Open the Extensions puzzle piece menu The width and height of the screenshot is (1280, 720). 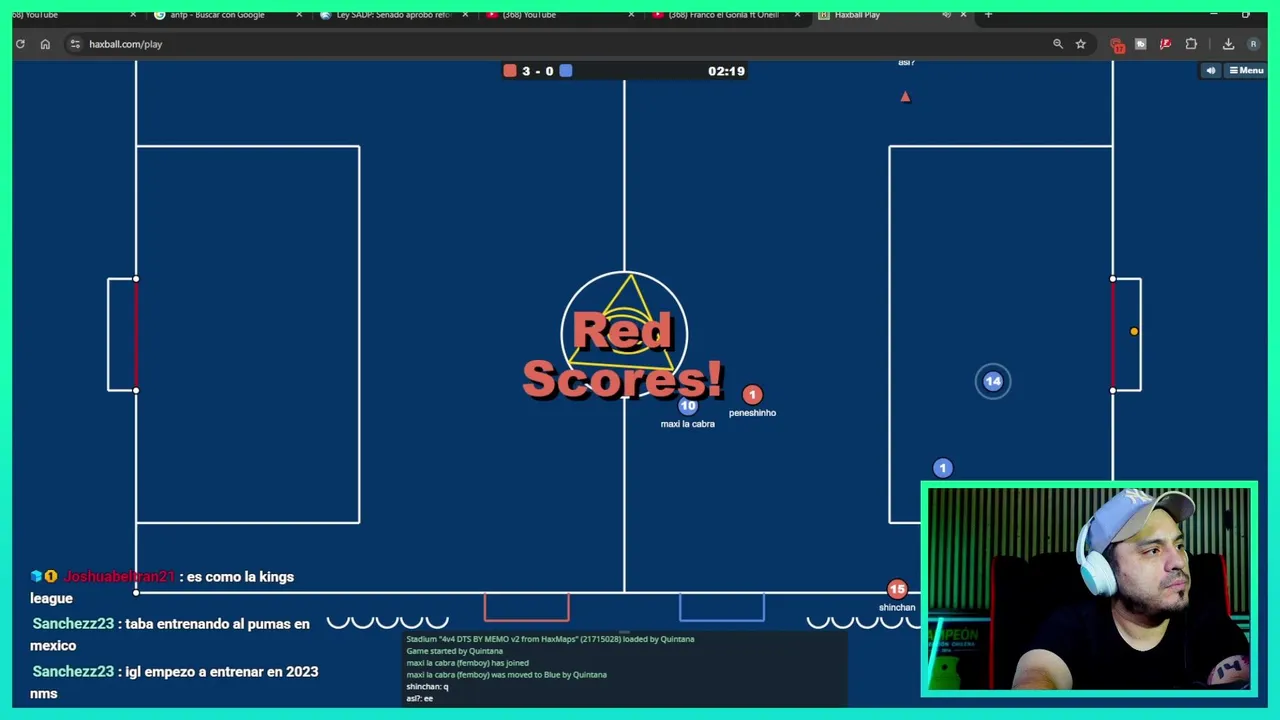click(1191, 44)
